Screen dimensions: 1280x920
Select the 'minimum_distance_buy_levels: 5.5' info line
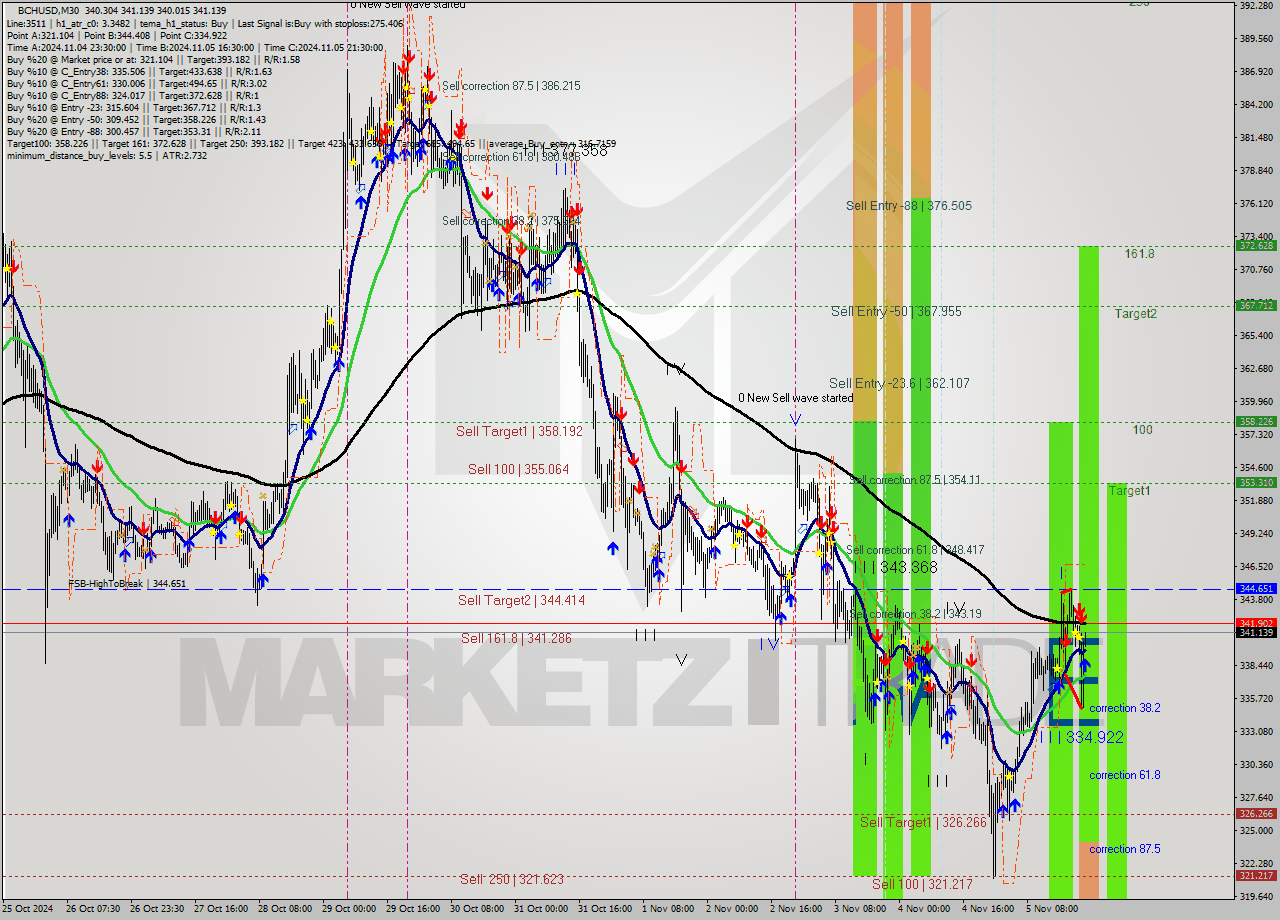[x=106, y=155]
